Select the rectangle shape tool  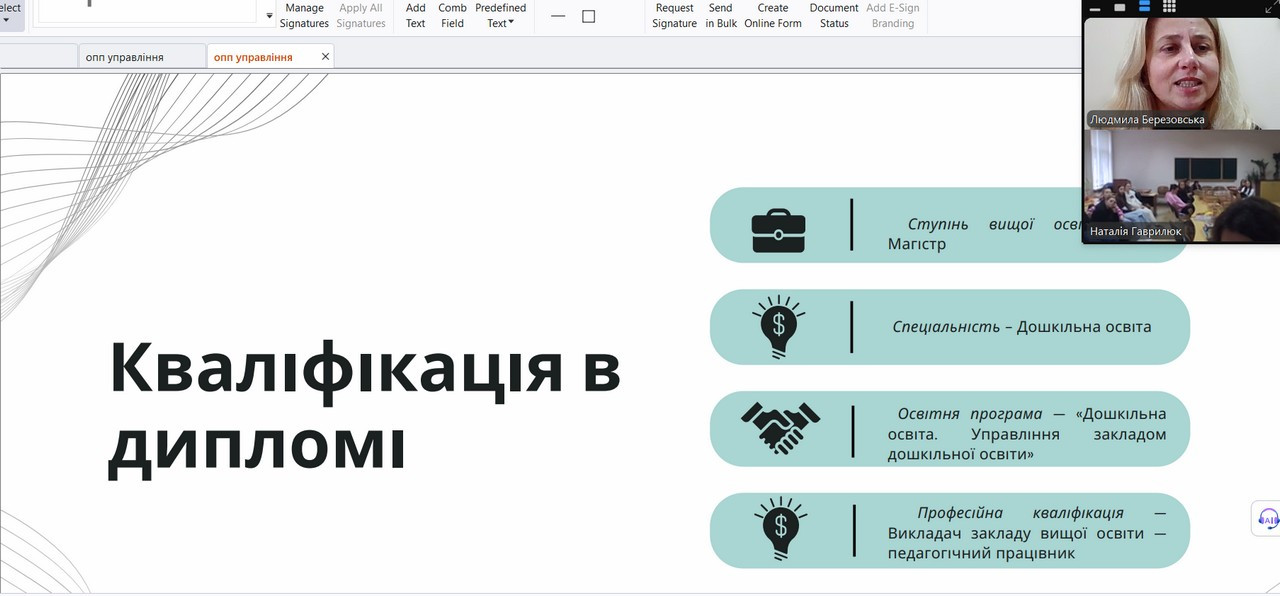pos(588,16)
